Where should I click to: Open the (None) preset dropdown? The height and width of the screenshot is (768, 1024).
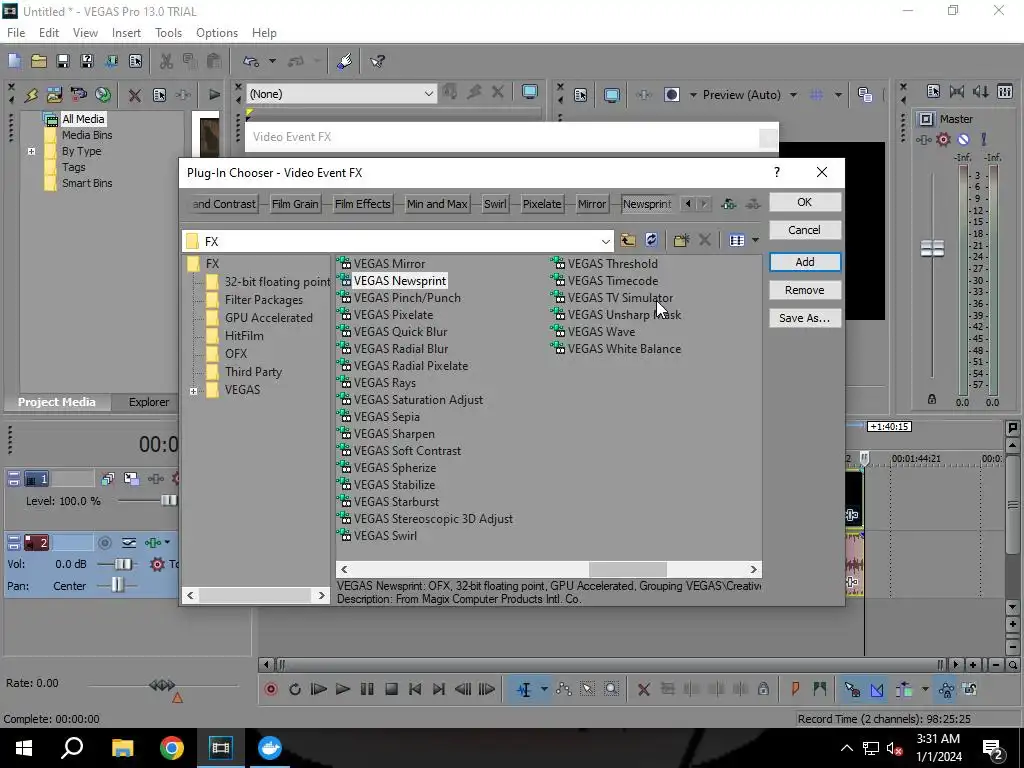(x=428, y=94)
